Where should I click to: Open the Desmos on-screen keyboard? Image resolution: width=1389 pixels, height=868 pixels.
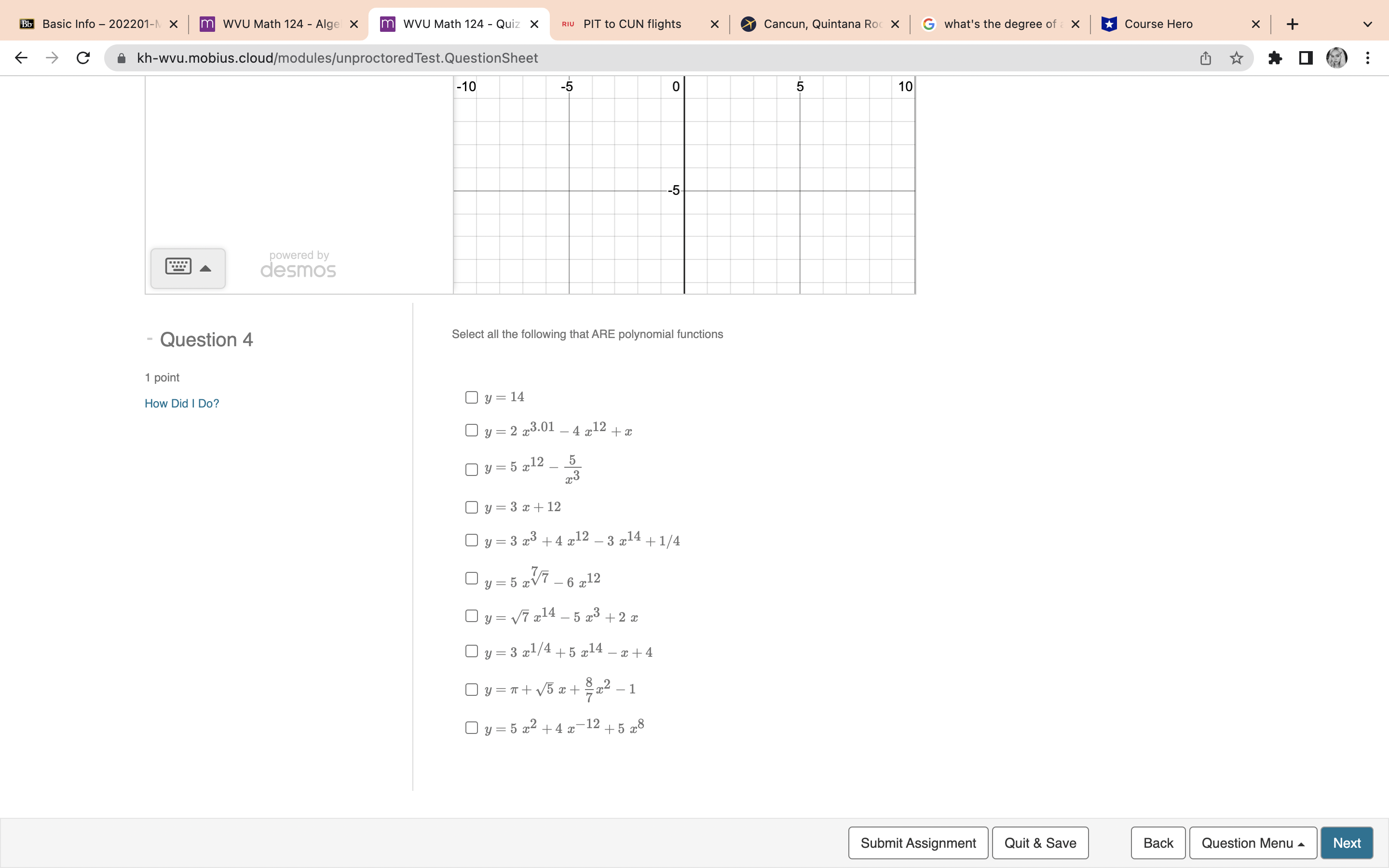pyautogui.click(x=177, y=267)
